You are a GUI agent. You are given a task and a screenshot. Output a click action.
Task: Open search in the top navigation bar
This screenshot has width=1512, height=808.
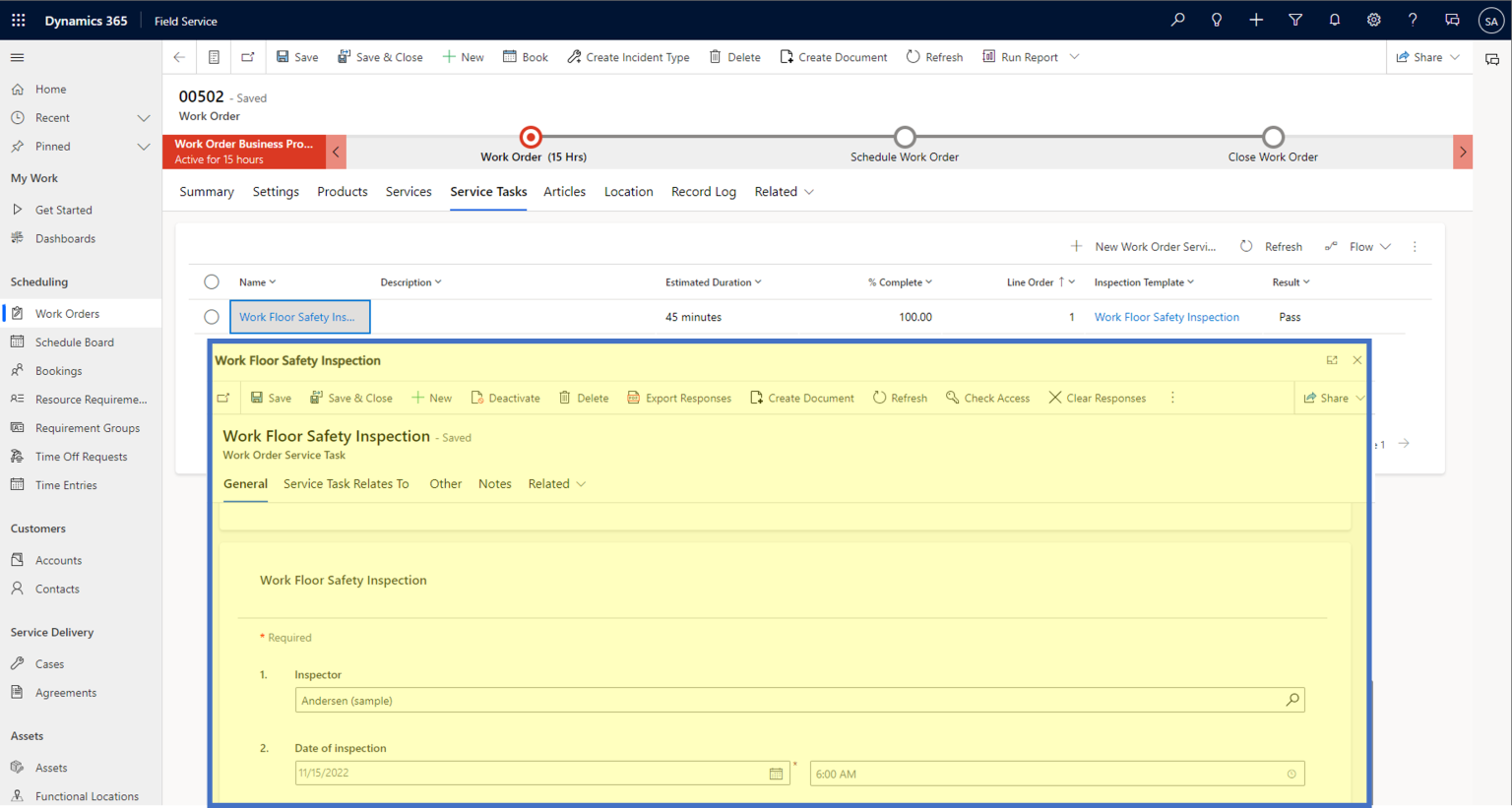(x=1177, y=20)
